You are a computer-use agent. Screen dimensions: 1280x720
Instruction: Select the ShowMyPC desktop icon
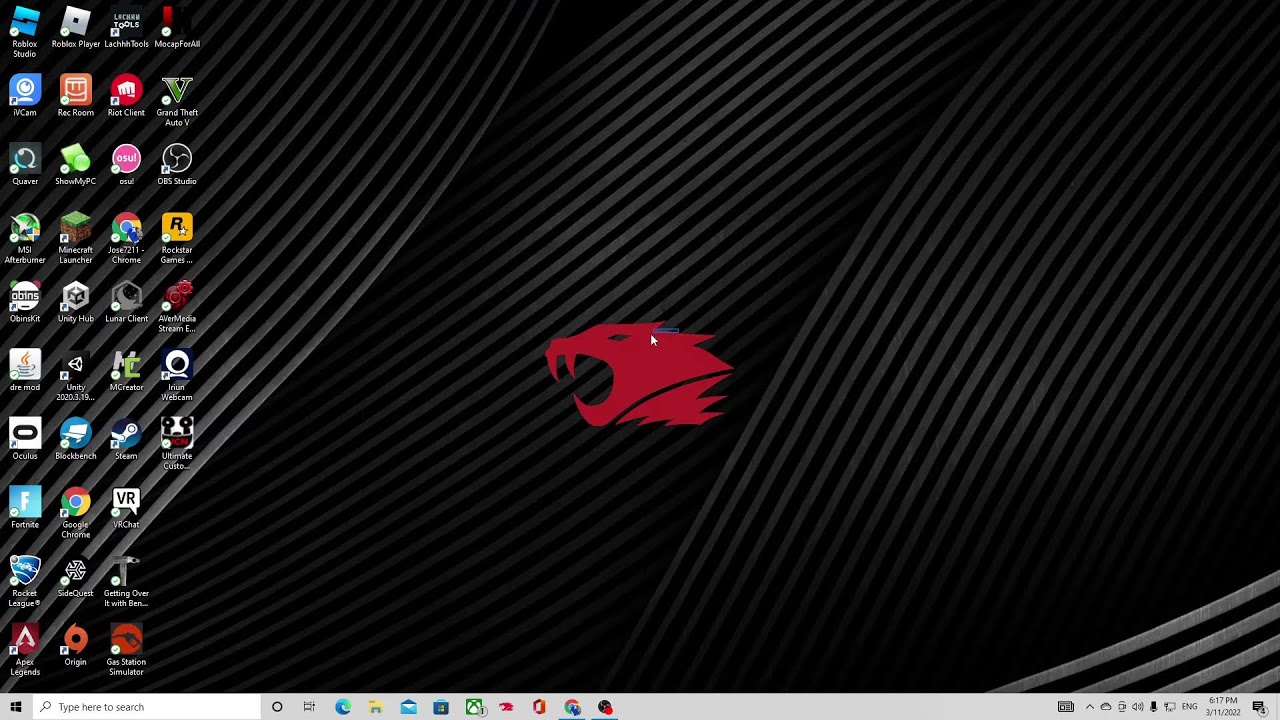(x=76, y=165)
